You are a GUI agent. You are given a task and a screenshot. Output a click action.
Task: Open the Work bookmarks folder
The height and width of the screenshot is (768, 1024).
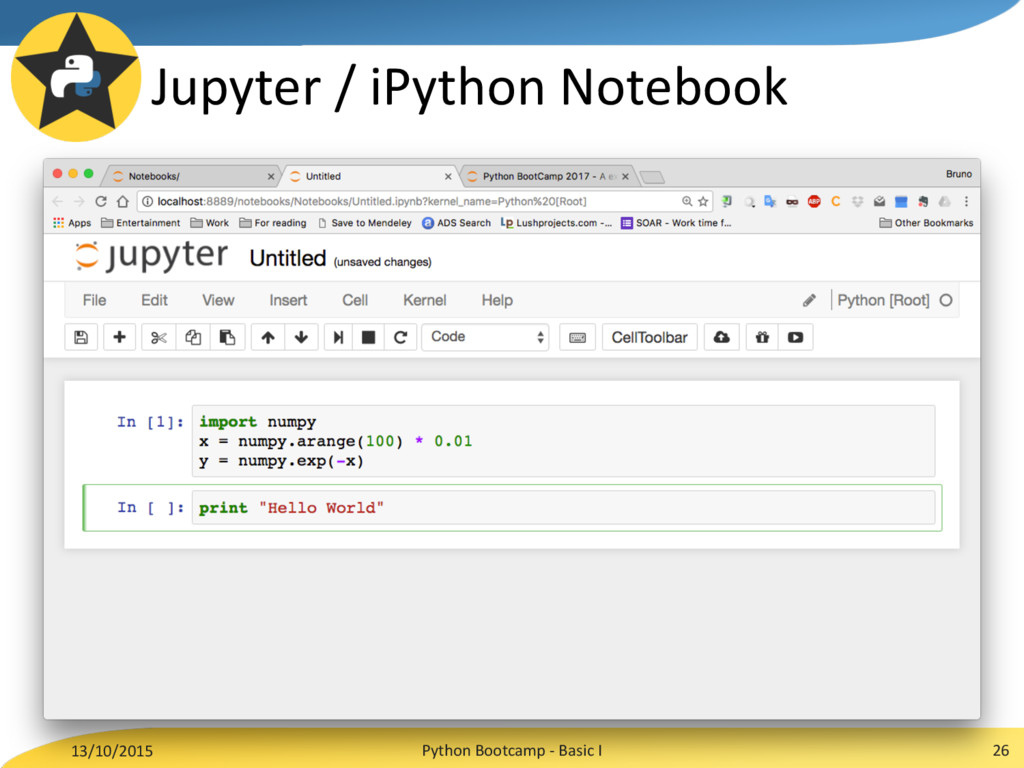click(210, 223)
